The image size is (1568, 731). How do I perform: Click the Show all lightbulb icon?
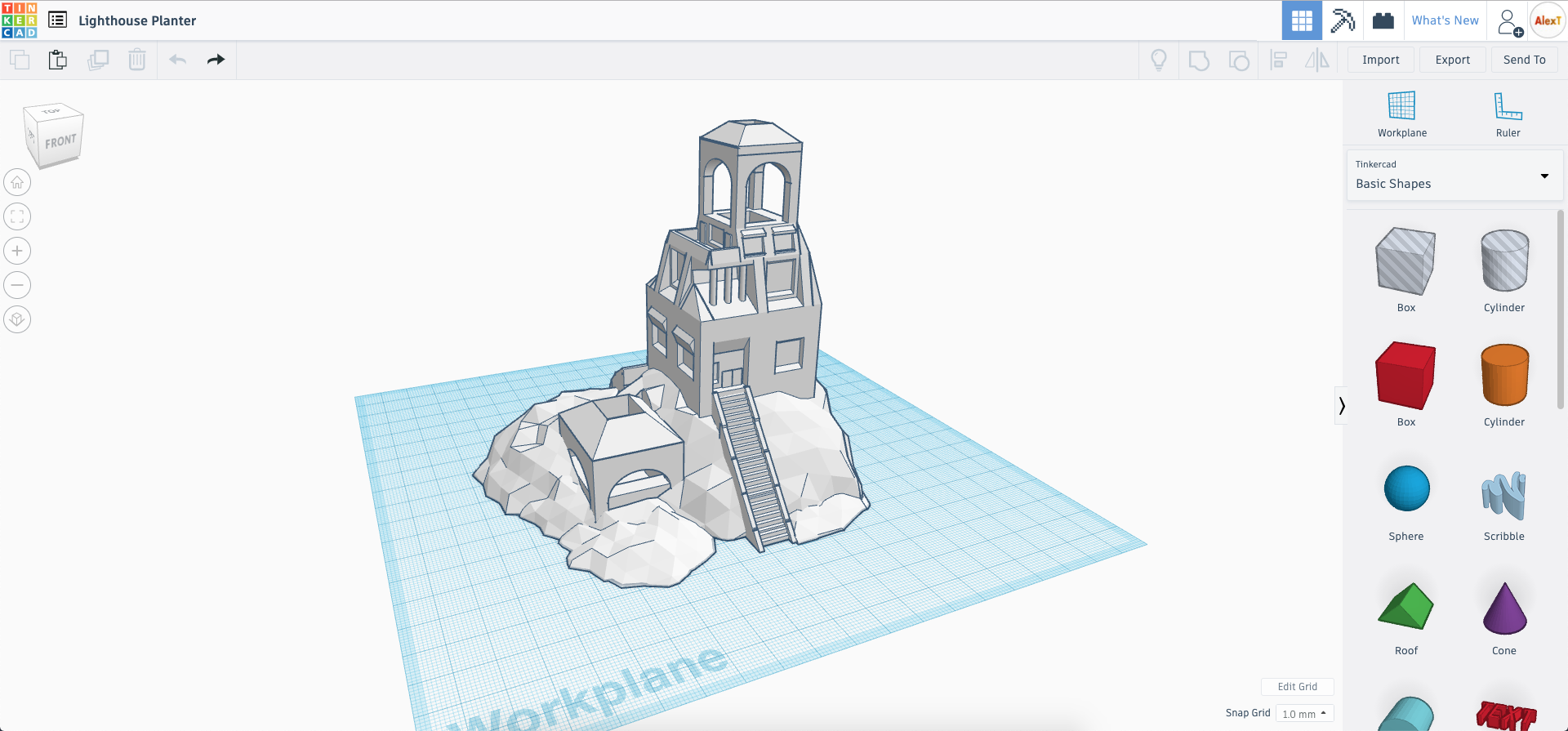pos(1159,60)
